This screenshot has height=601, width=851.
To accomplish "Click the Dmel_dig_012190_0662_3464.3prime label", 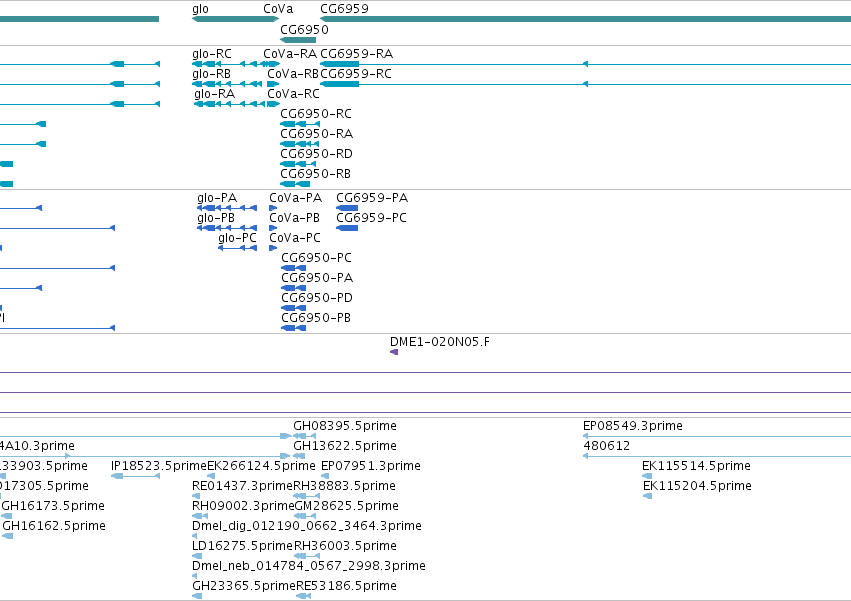I will coord(307,527).
